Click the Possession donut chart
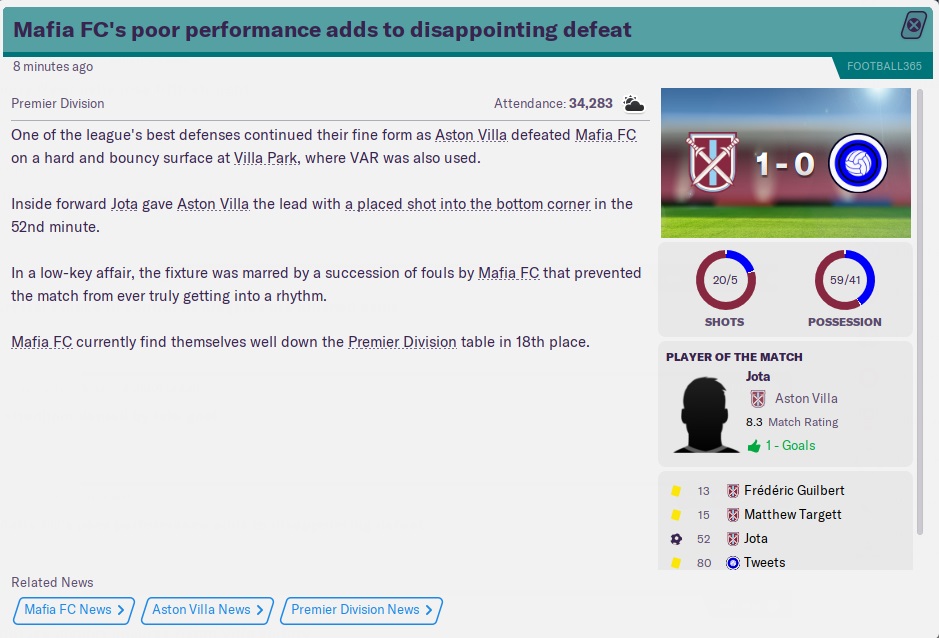939x638 pixels. tap(844, 280)
